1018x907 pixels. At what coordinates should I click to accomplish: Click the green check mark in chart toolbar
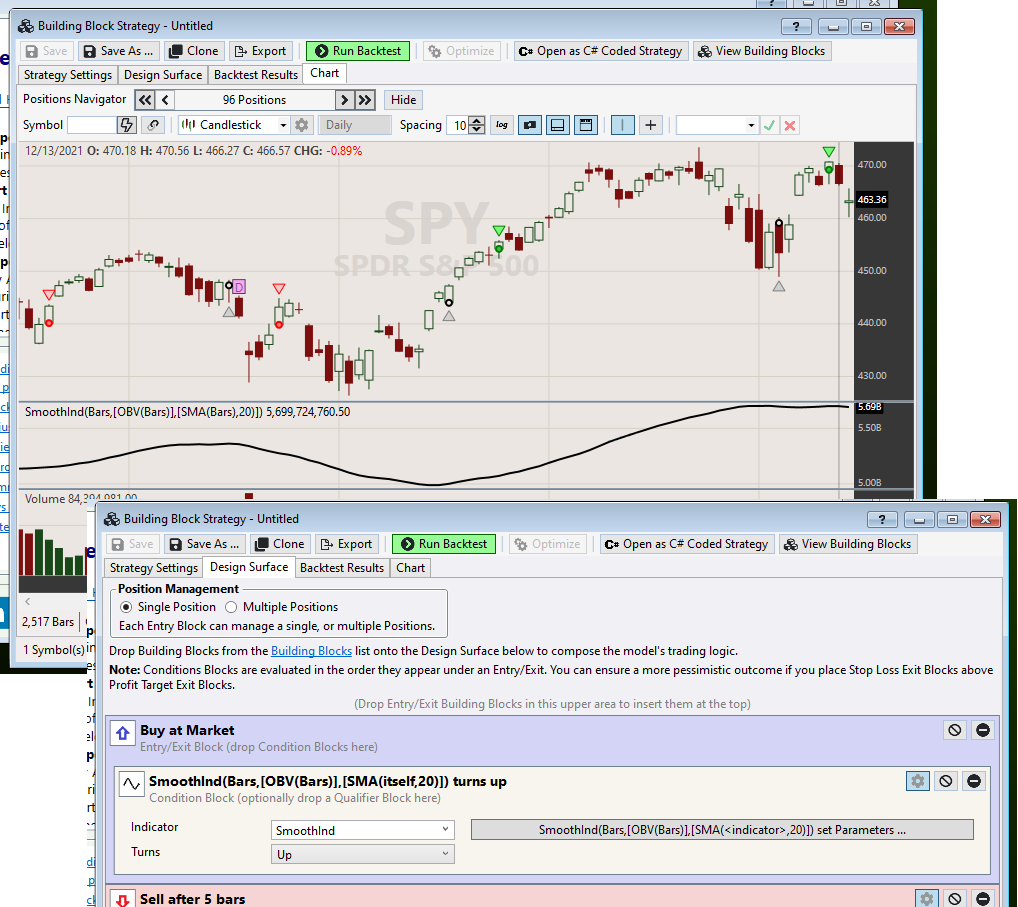769,125
